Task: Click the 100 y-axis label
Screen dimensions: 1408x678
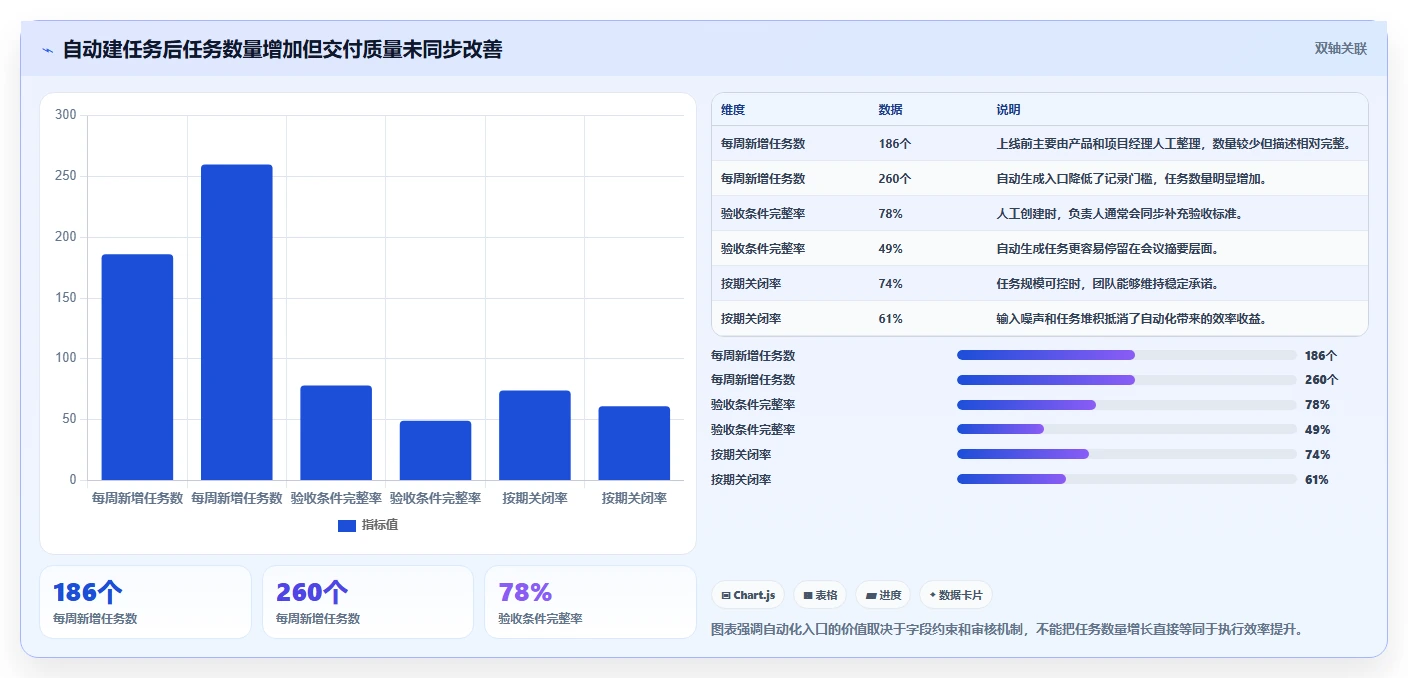Action: point(66,358)
